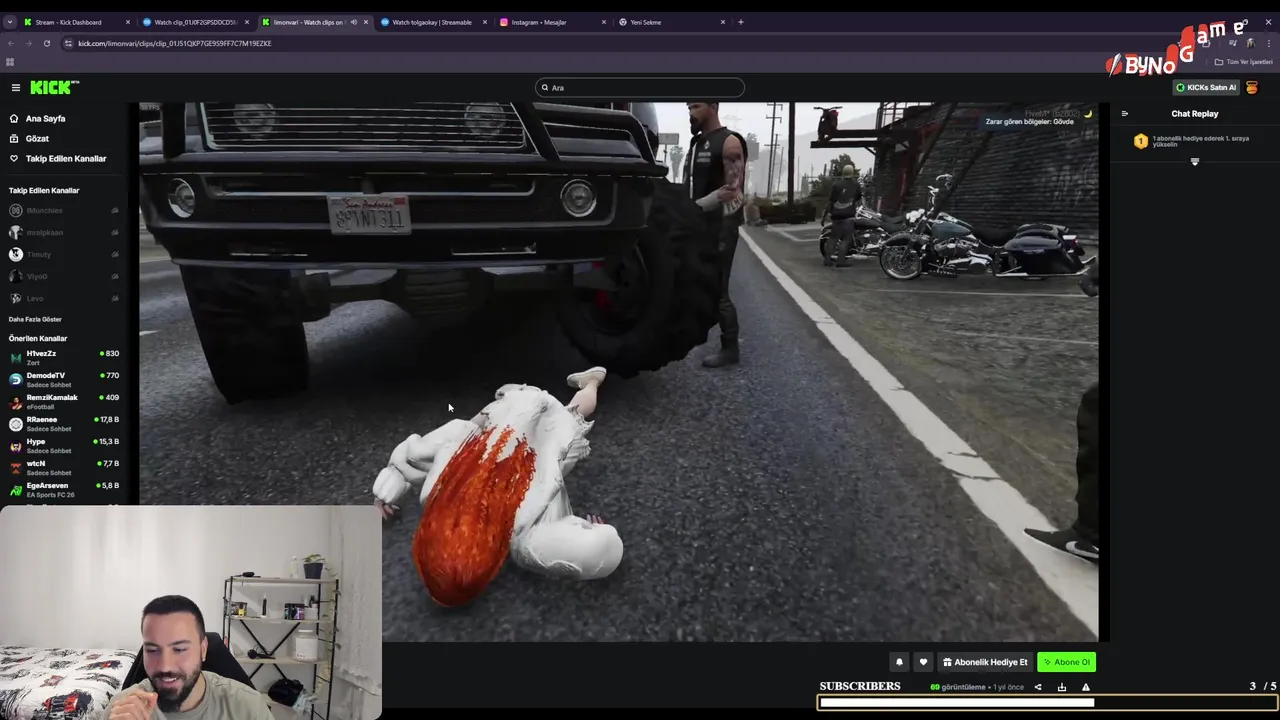Image resolution: width=1280 pixels, height=720 pixels.
Task: Click the gold rank one badge in chat
Action: coord(1140,142)
